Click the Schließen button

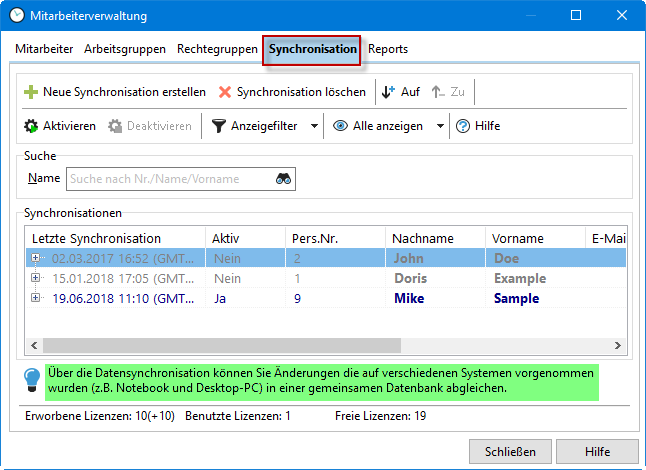[x=510, y=451]
